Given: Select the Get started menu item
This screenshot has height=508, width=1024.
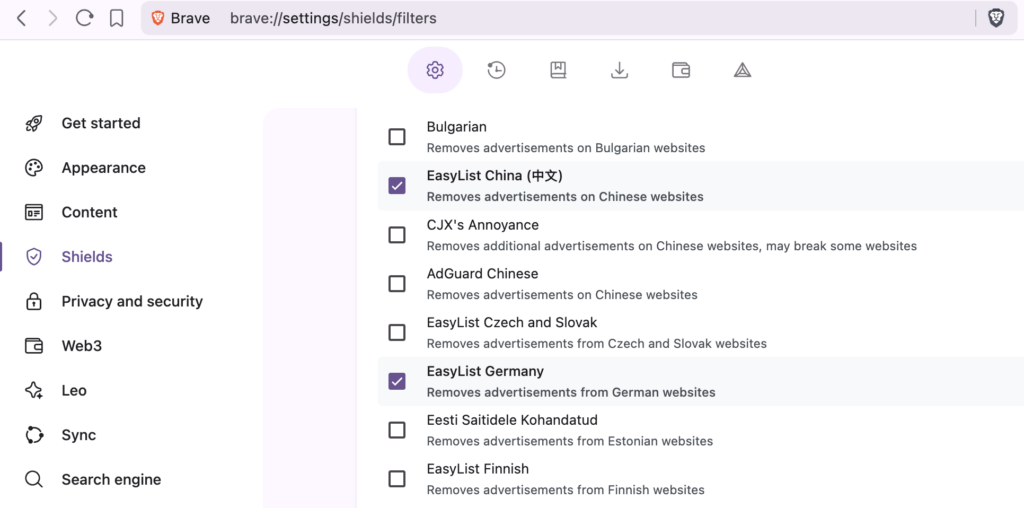Looking at the screenshot, I should tap(100, 123).
